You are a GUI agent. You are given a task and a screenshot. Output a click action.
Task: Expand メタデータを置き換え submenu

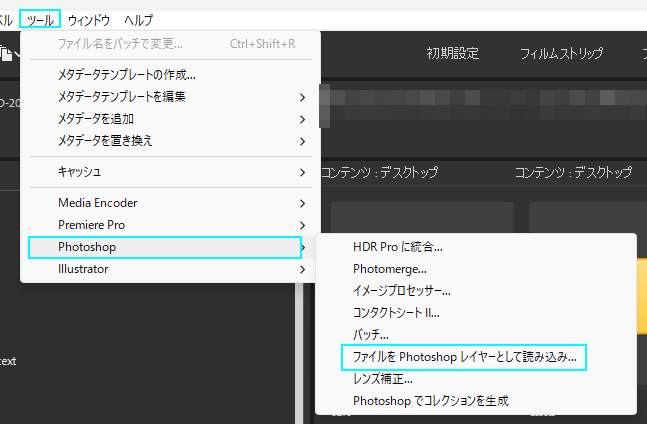pyautogui.click(x=170, y=141)
